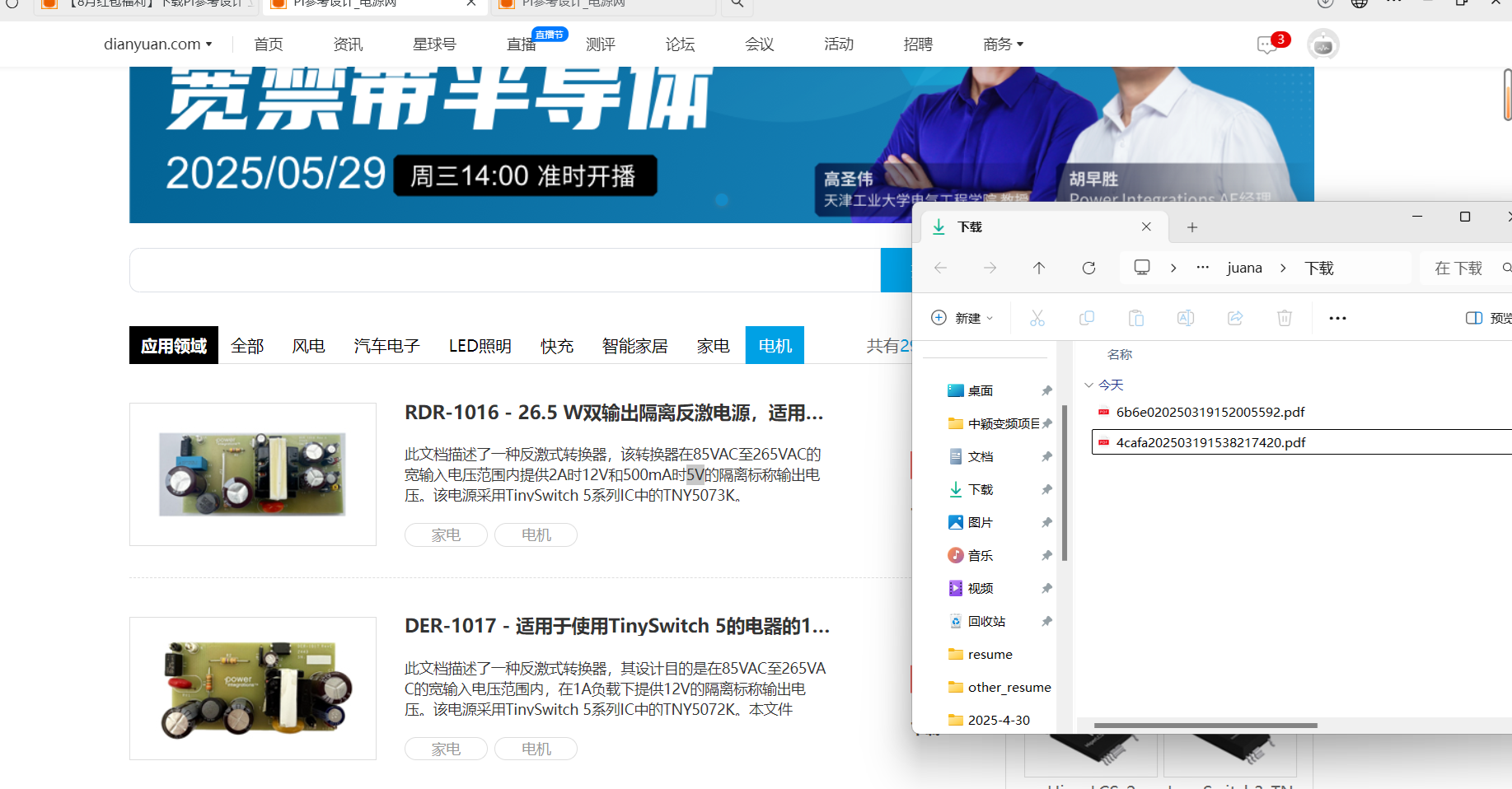Select the 电机 application filter

point(775,345)
